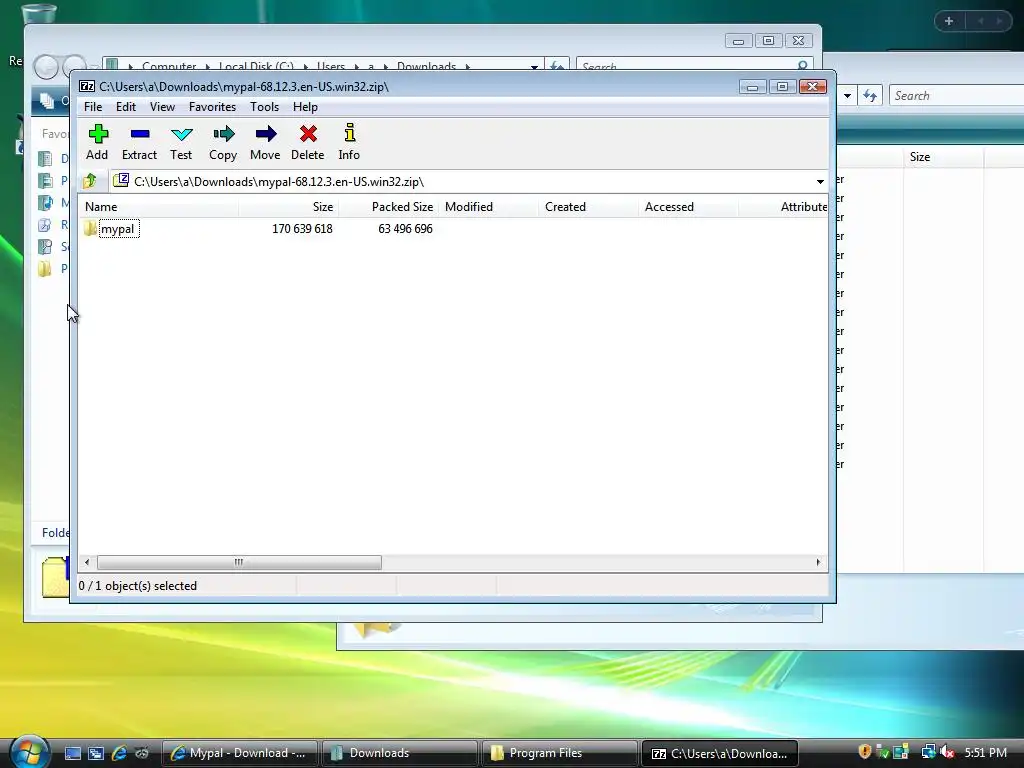Open the View menu
Screen dimensions: 1024x768
(x=162, y=106)
